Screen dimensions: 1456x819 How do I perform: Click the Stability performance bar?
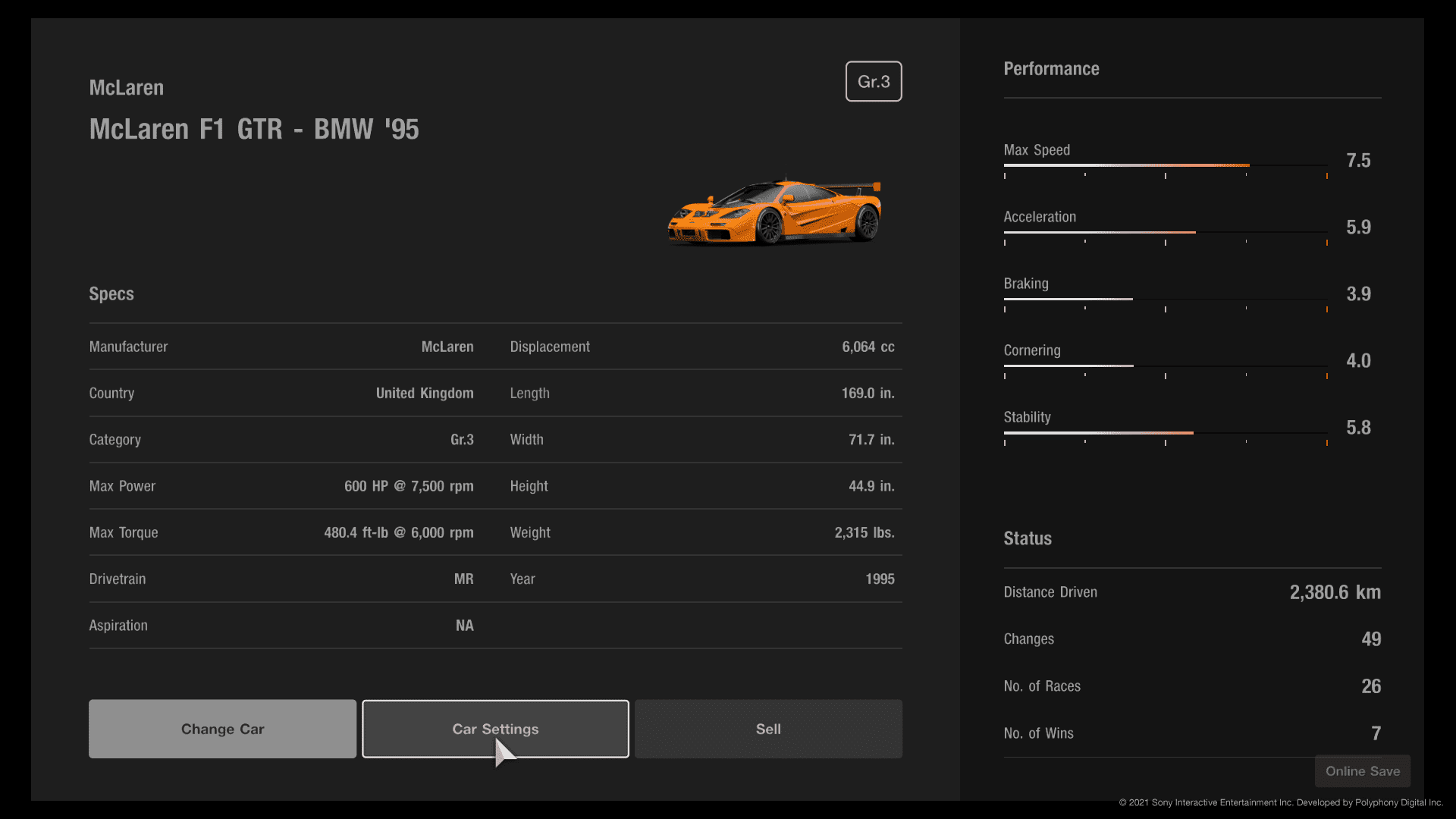pyautogui.click(x=1166, y=432)
